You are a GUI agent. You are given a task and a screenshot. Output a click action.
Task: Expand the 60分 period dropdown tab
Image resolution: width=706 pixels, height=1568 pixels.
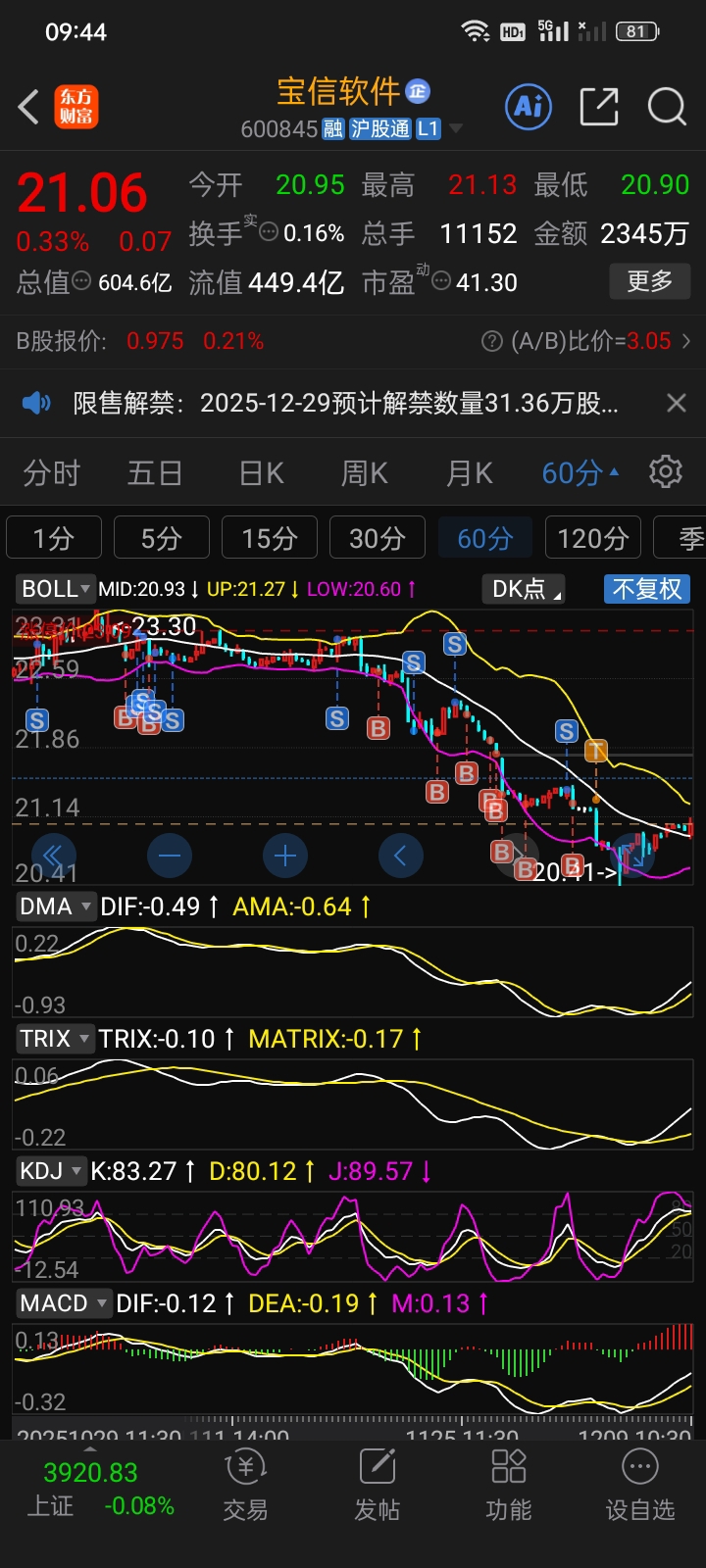pos(580,473)
